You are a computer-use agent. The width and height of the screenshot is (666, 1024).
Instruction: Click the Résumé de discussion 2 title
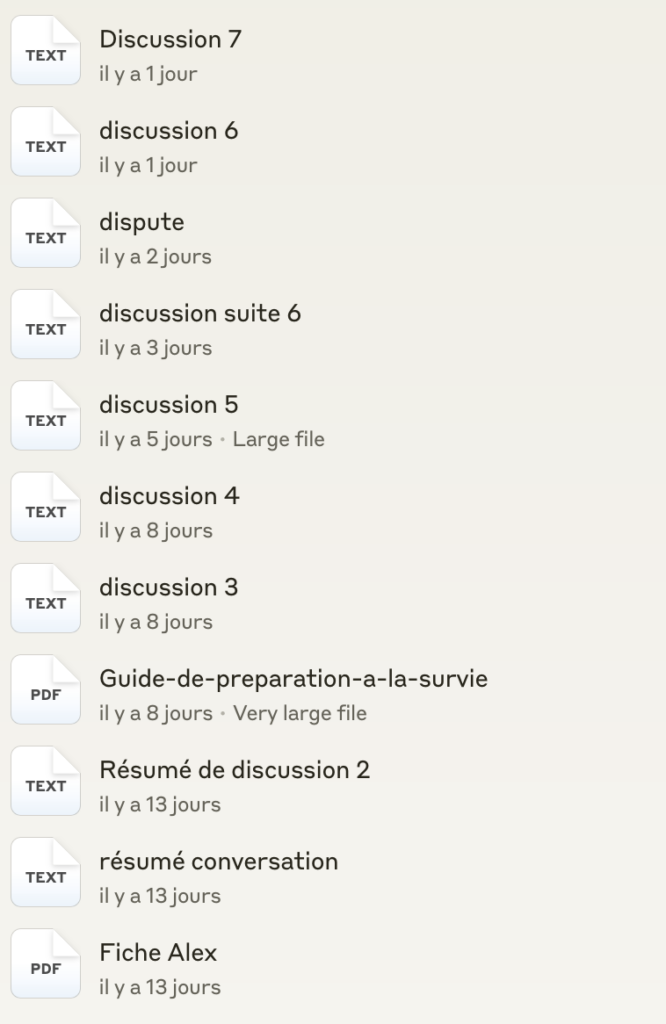click(x=234, y=770)
